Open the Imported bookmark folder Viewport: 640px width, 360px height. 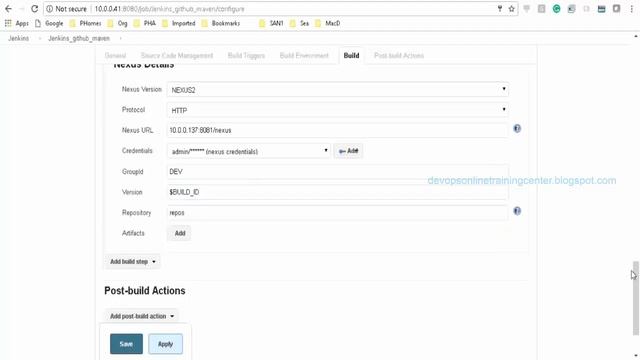click(x=179, y=23)
